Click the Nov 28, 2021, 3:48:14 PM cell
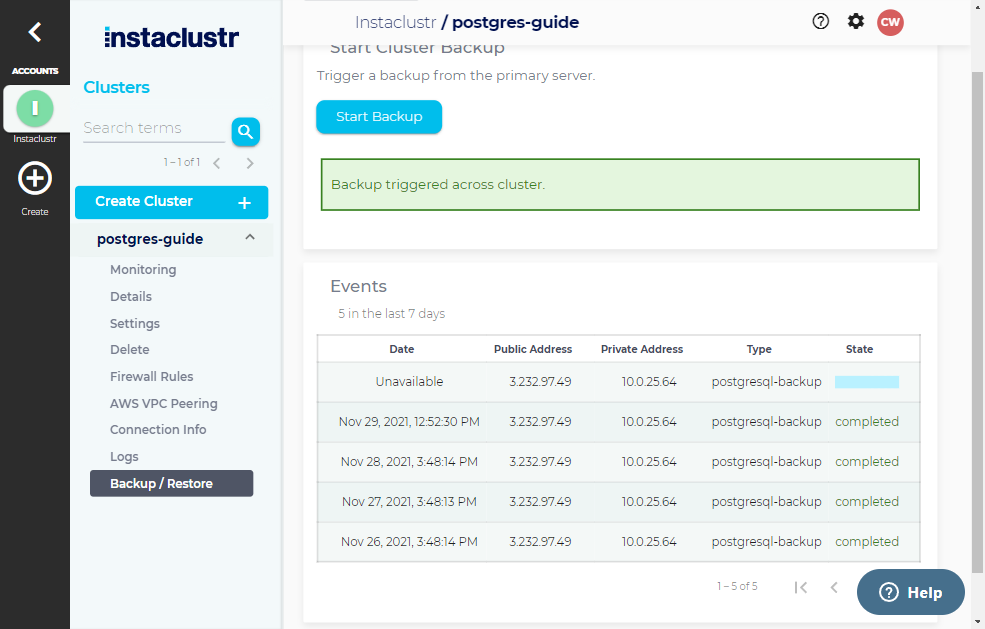This screenshot has height=629, width=985. pos(409,462)
